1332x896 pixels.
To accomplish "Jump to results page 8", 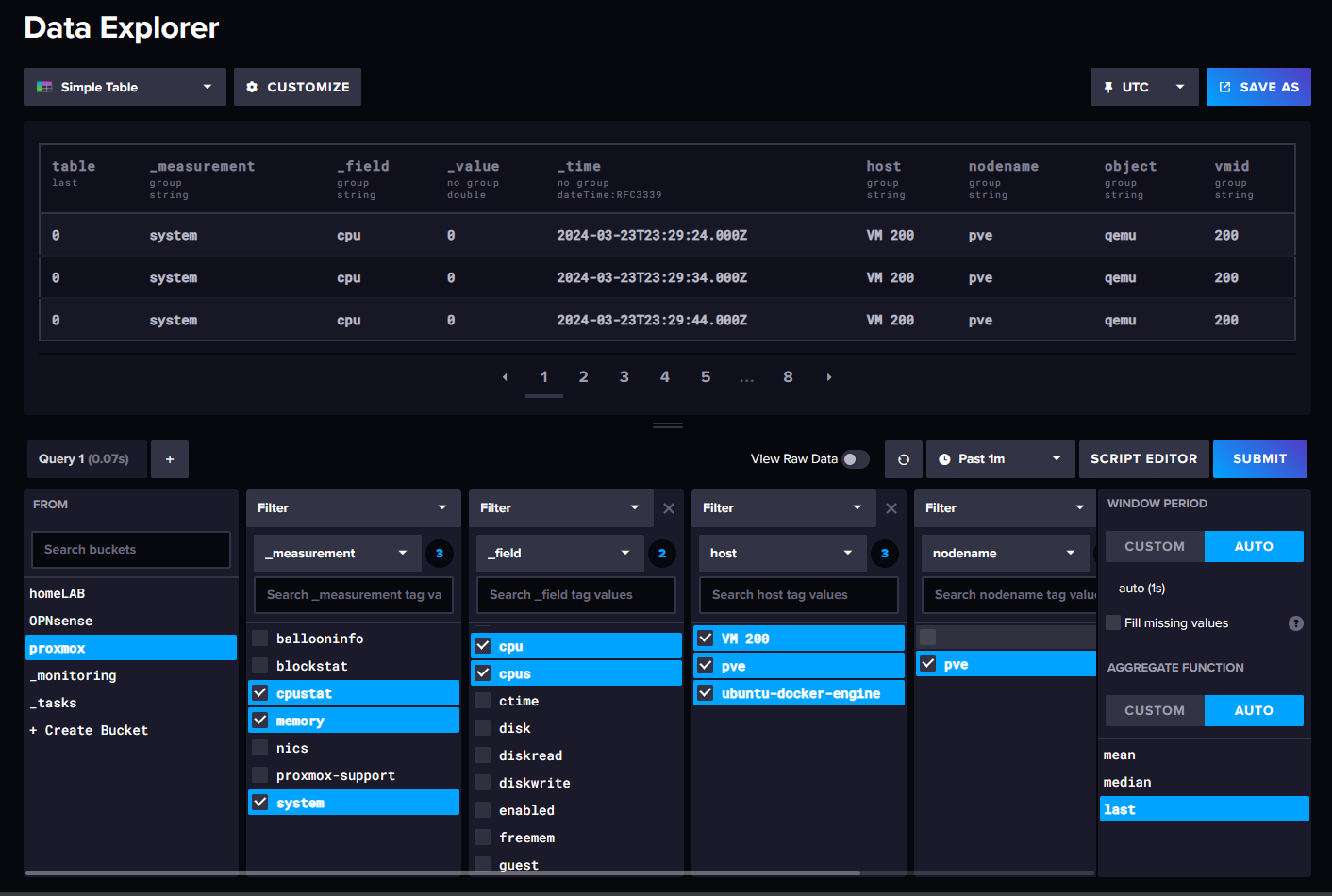I will (x=788, y=377).
